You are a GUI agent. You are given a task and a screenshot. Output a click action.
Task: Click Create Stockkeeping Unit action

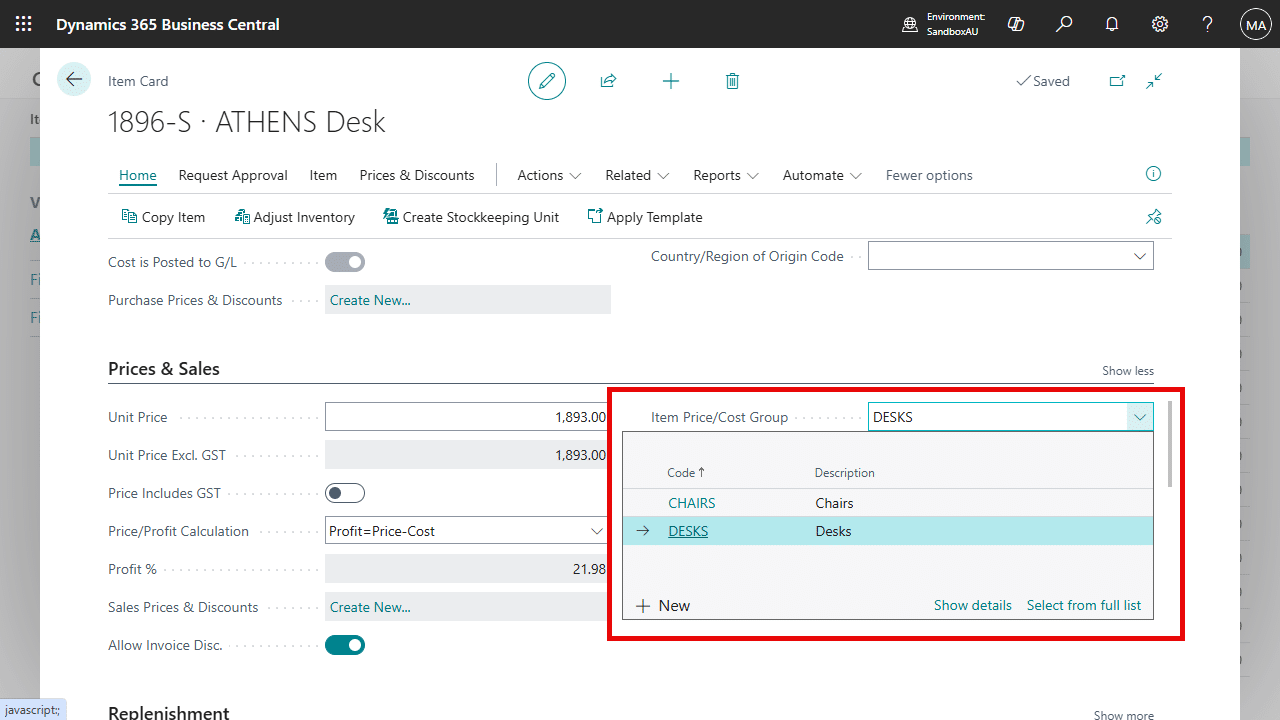click(x=471, y=217)
